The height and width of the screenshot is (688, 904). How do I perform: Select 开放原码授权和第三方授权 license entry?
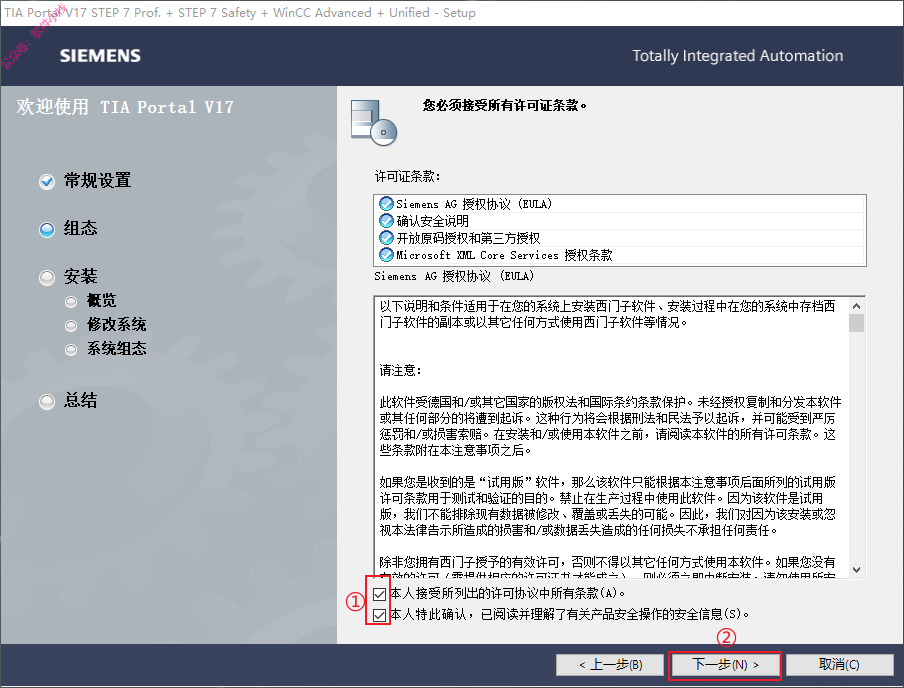(620, 238)
